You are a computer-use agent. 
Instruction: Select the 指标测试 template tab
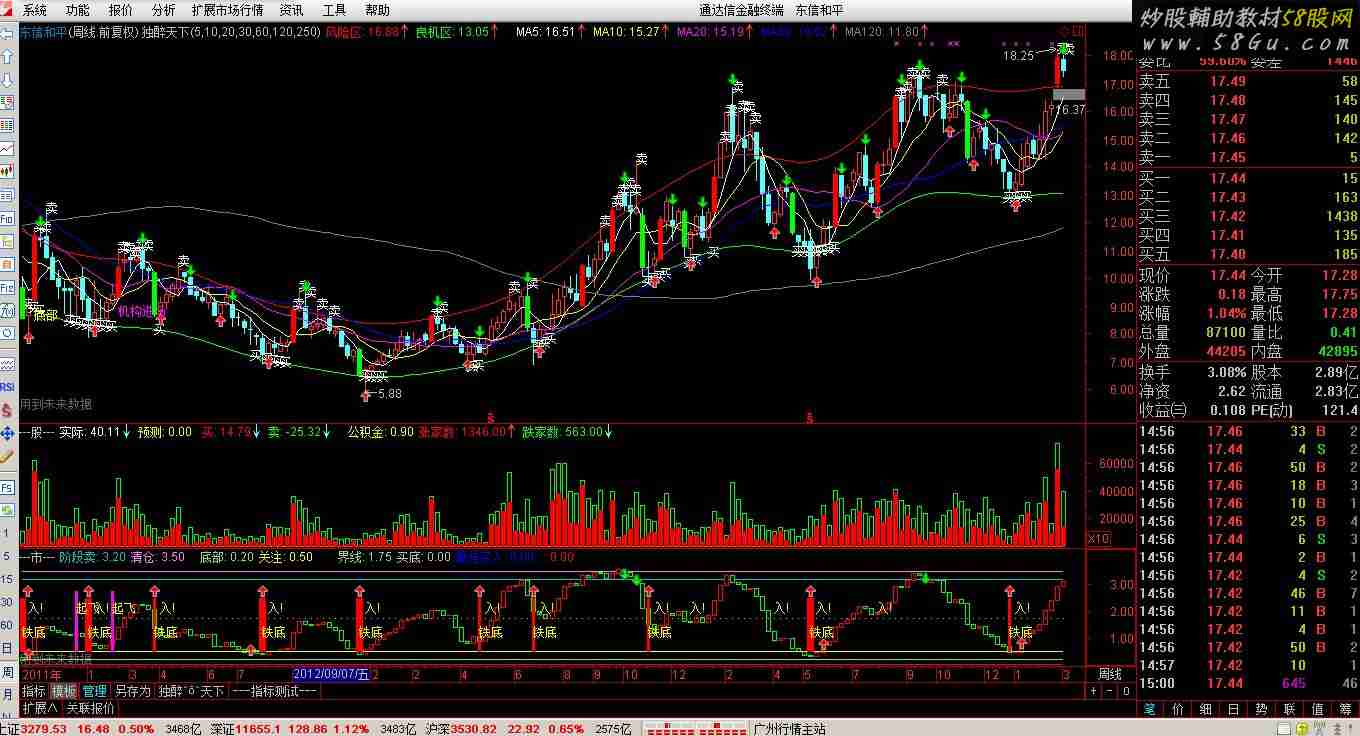tap(275, 691)
